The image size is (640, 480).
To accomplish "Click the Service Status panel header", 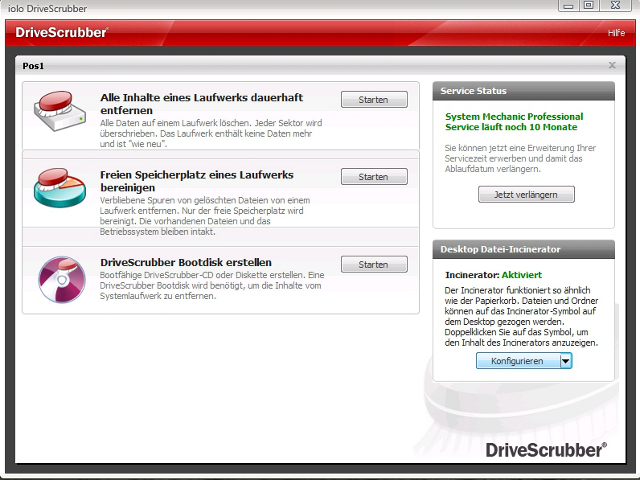I will 523,91.
